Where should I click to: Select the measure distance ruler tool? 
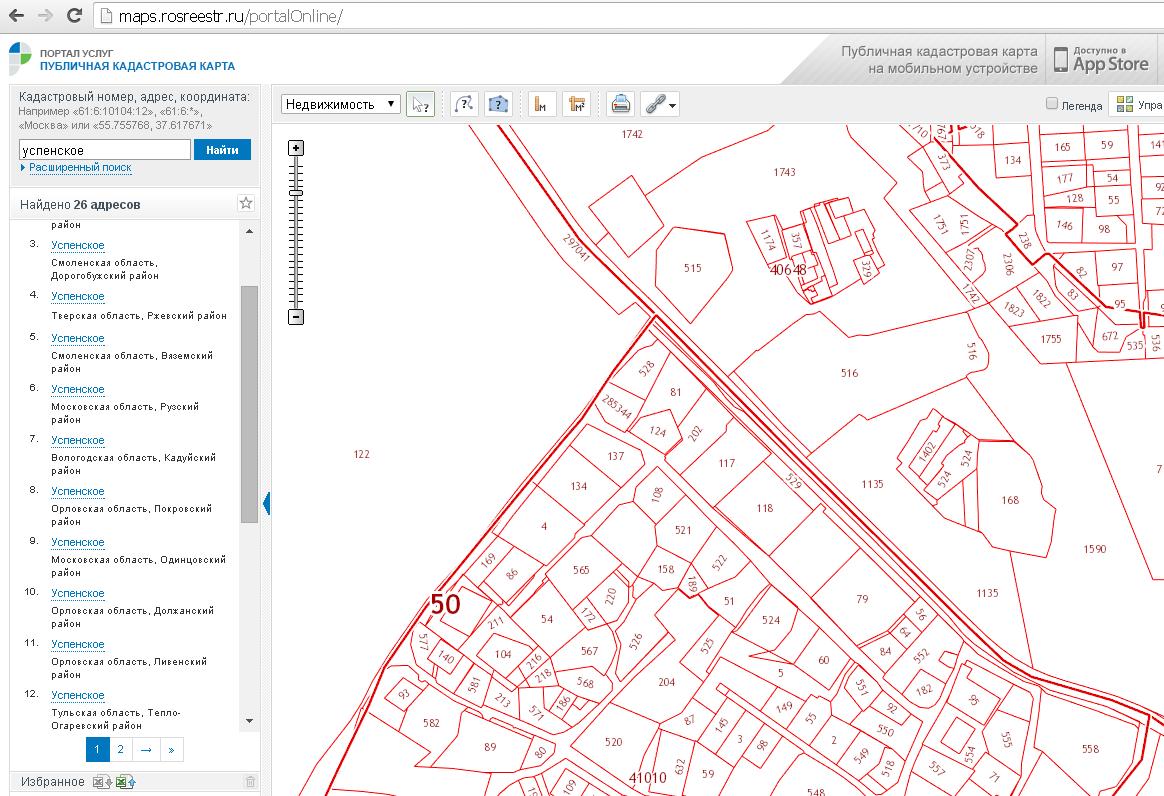542,104
